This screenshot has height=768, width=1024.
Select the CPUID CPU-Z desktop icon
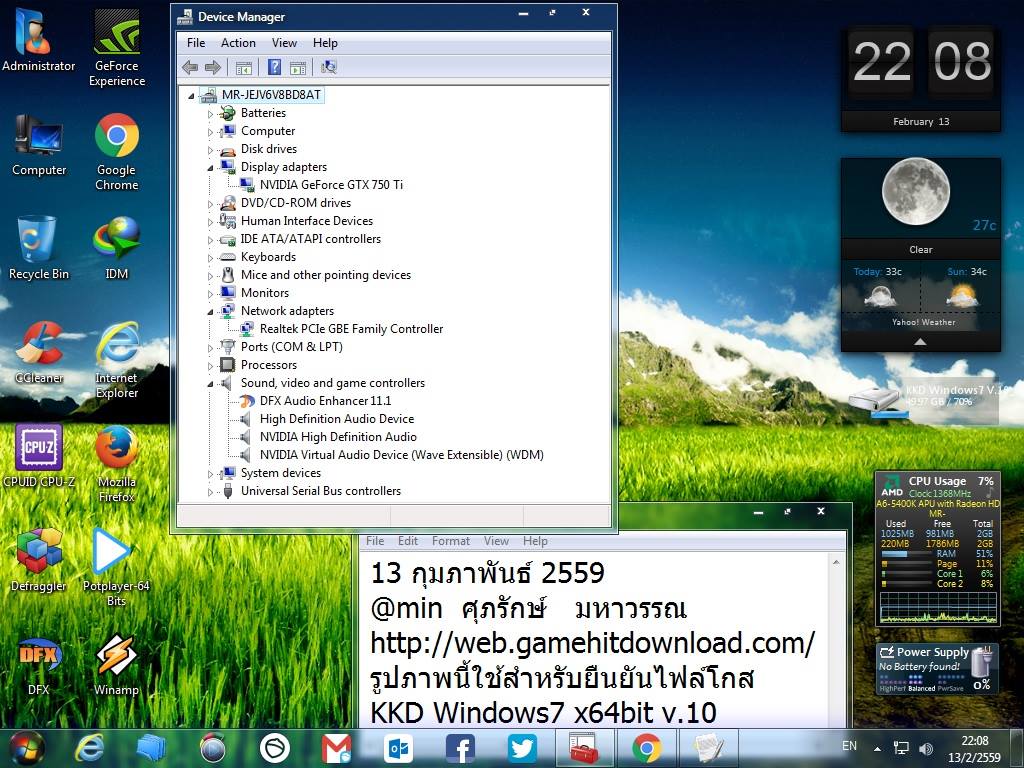39,456
